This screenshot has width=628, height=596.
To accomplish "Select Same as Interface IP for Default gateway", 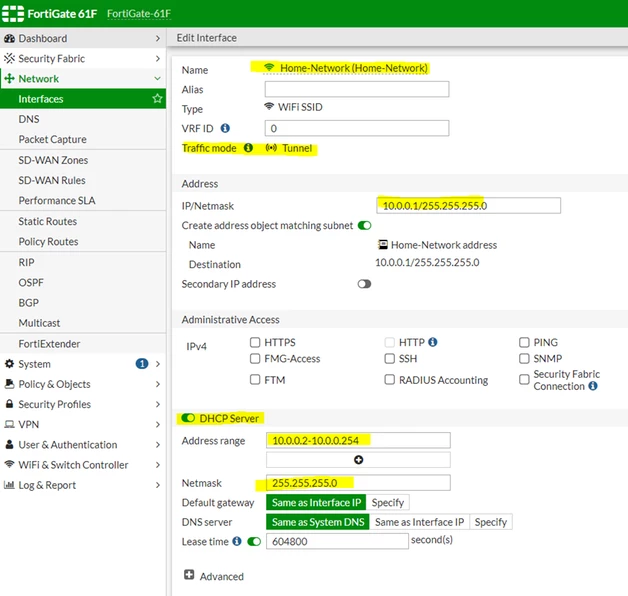I will (x=316, y=502).
